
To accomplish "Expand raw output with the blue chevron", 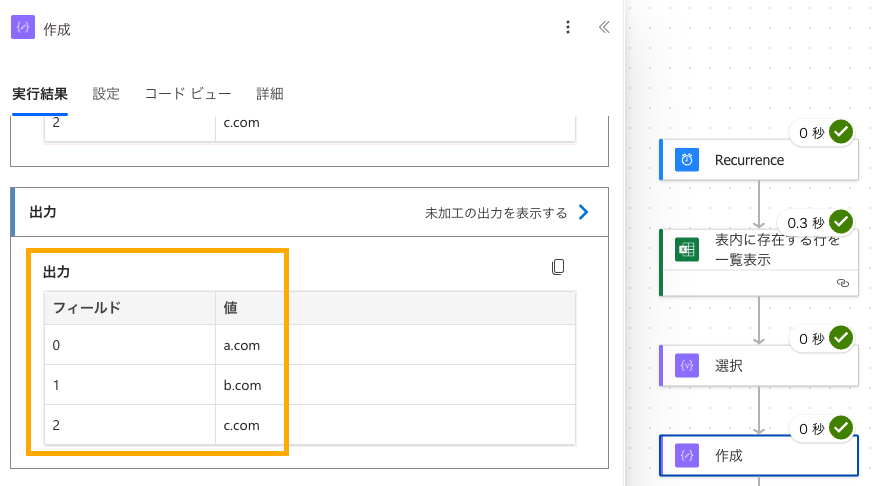I will coord(584,212).
